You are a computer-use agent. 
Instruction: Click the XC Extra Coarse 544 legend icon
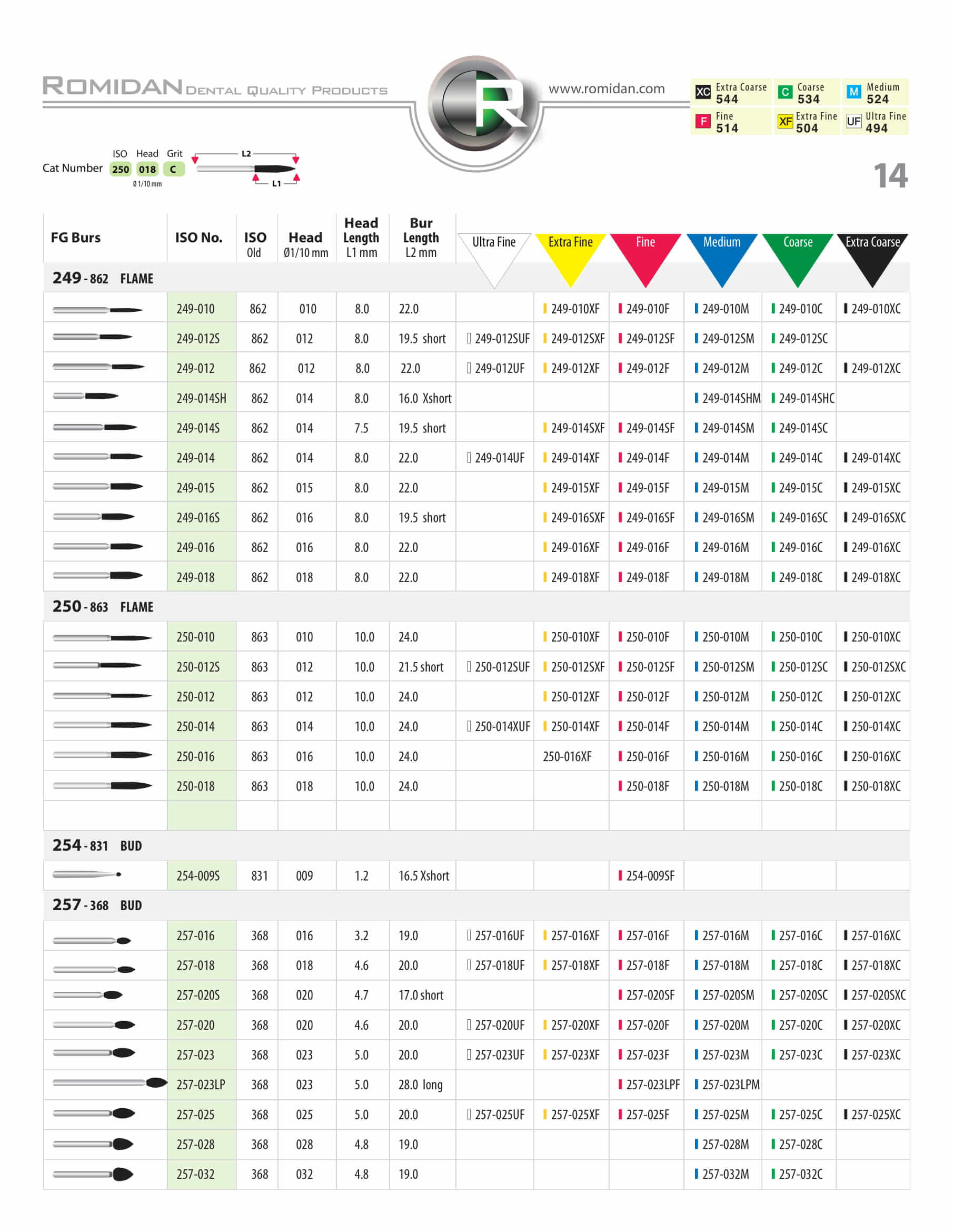(702, 91)
